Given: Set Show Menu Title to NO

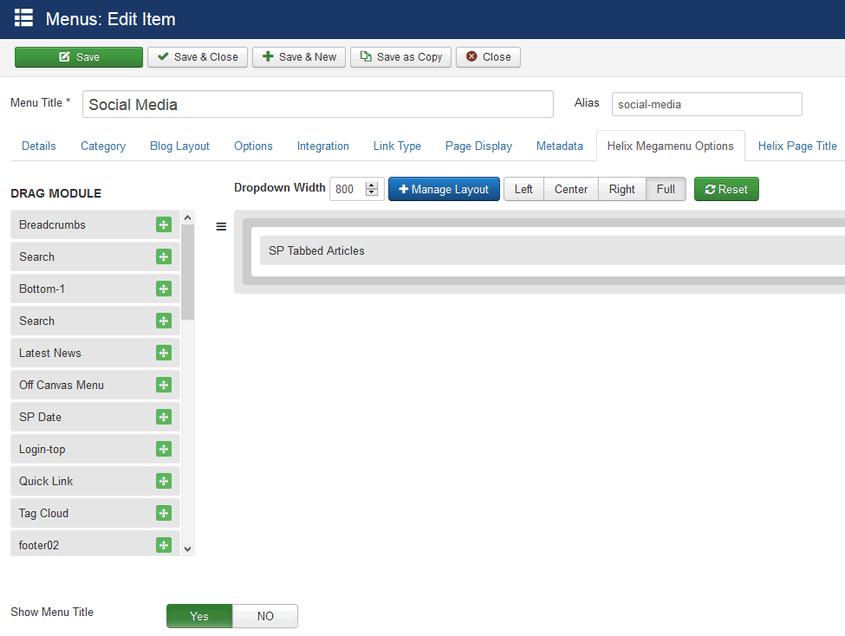Looking at the screenshot, I should click(x=265, y=616).
